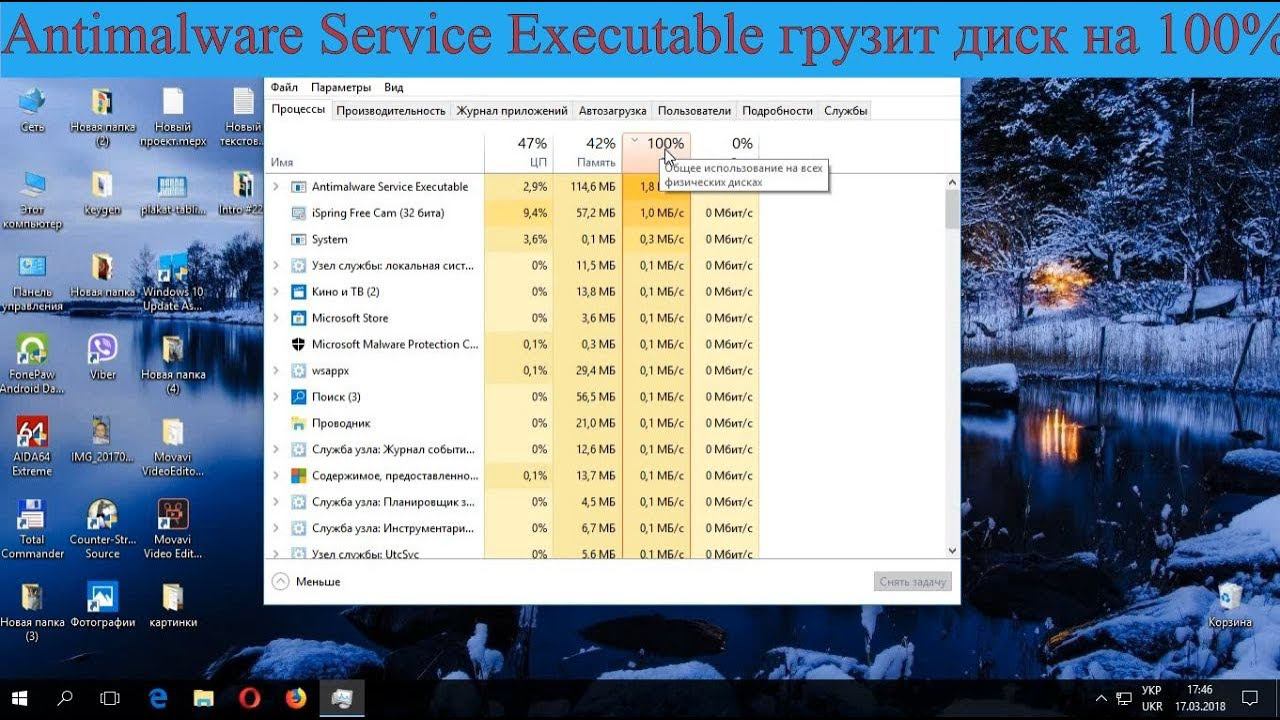
Task: Open the Сеть network desktop icon
Action: [x=33, y=108]
